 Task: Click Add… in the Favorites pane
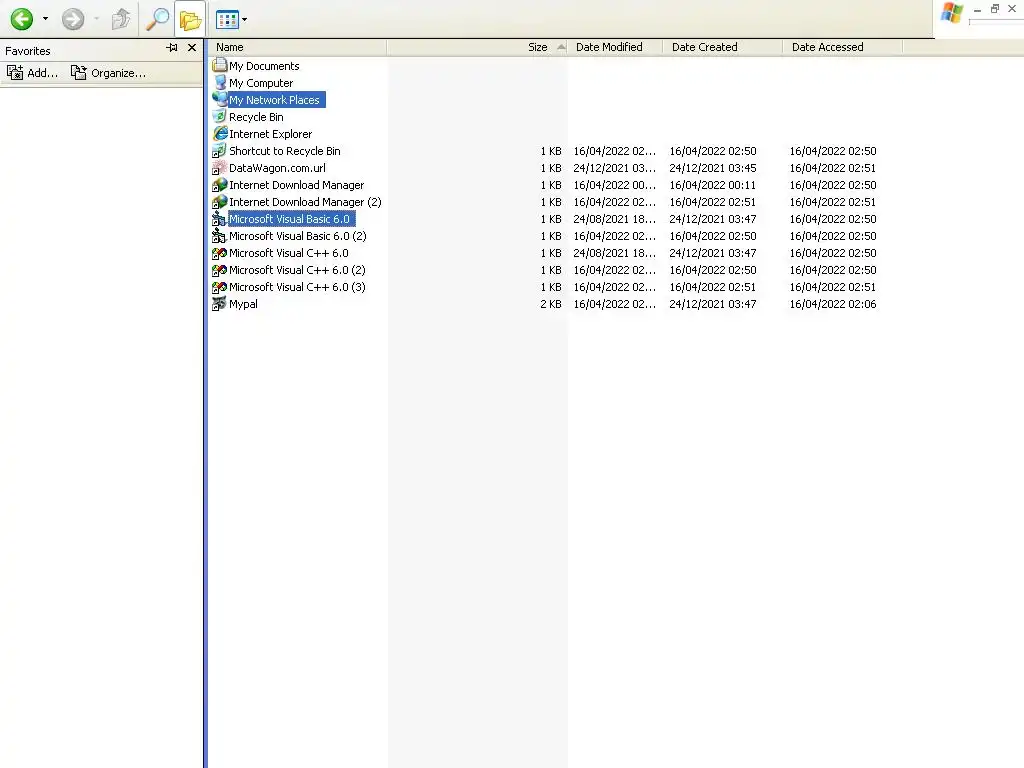[x=33, y=72]
